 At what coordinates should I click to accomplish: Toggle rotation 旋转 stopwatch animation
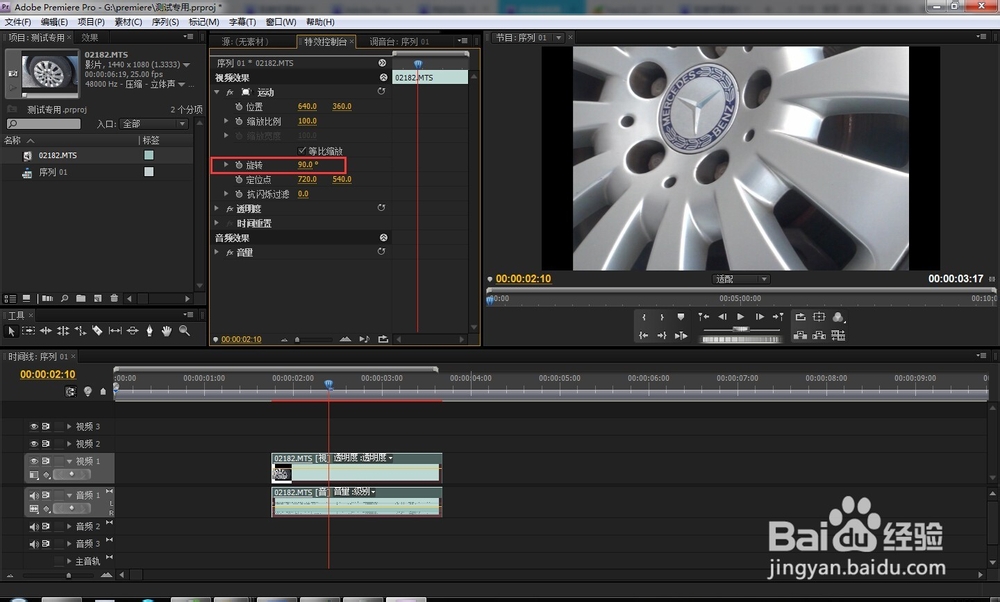(239, 165)
